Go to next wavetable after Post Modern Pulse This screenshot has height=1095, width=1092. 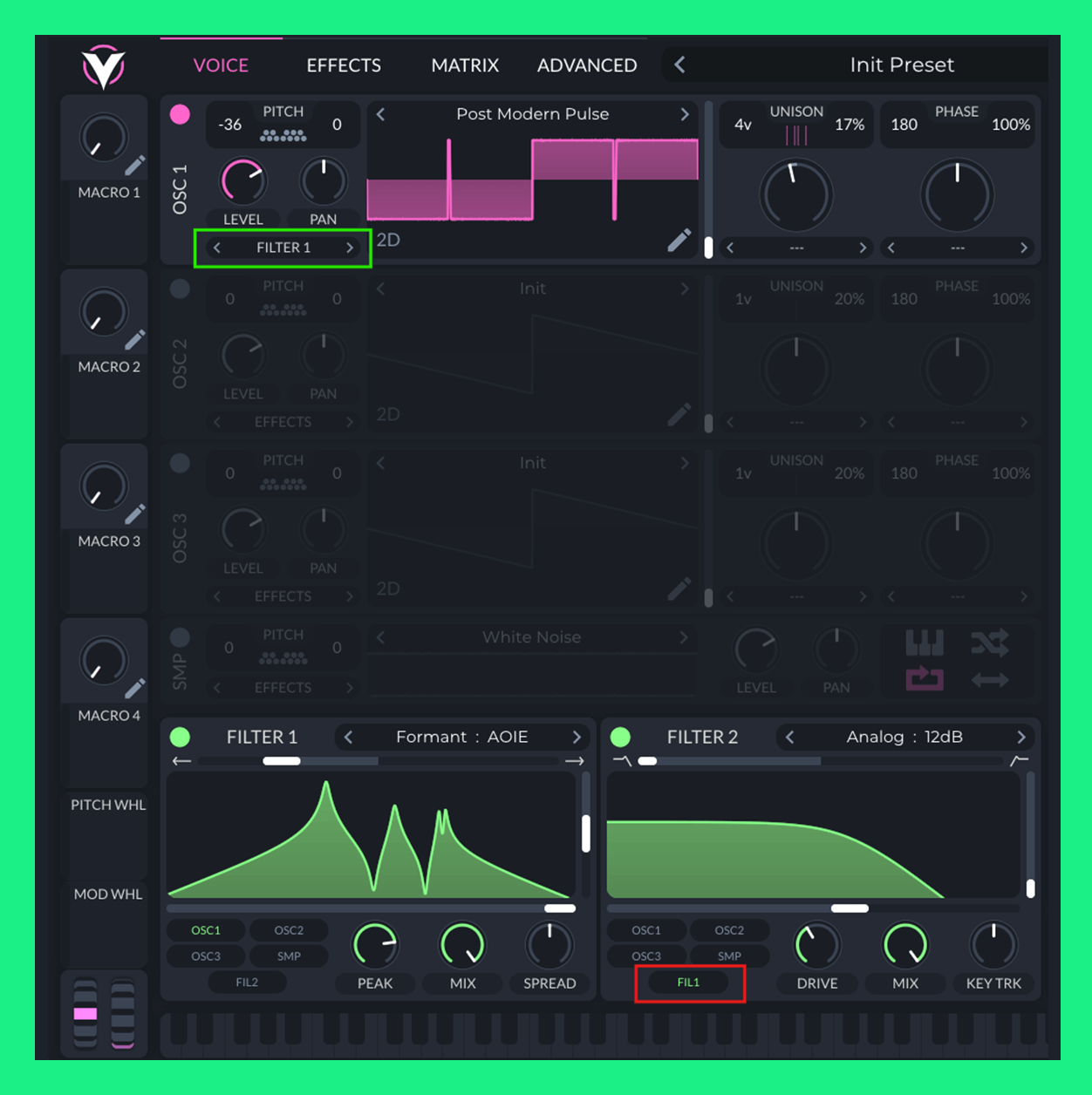click(x=685, y=114)
